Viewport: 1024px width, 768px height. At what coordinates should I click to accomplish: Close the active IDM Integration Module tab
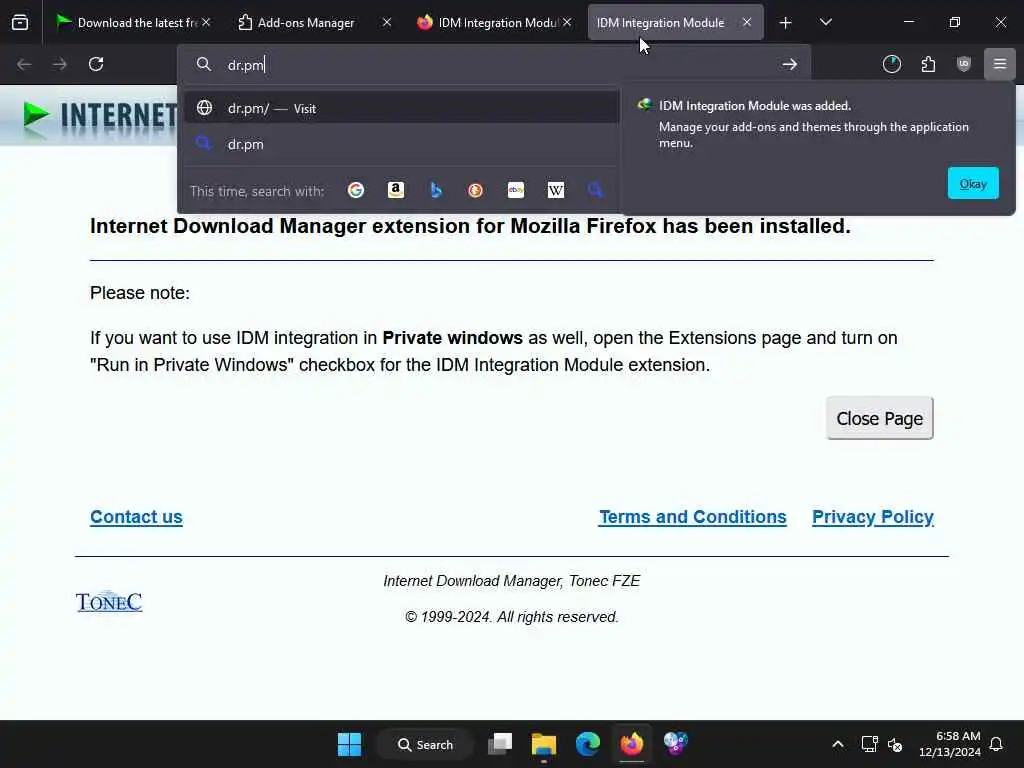click(x=746, y=22)
